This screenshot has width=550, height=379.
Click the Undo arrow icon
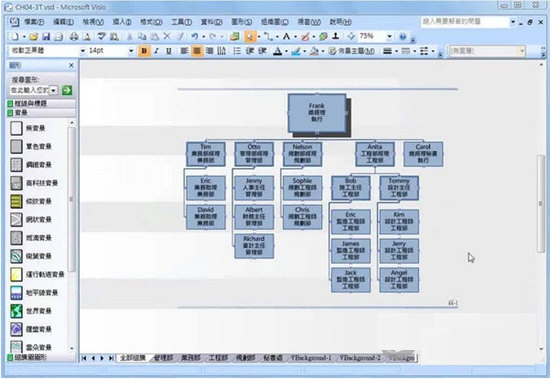point(195,36)
